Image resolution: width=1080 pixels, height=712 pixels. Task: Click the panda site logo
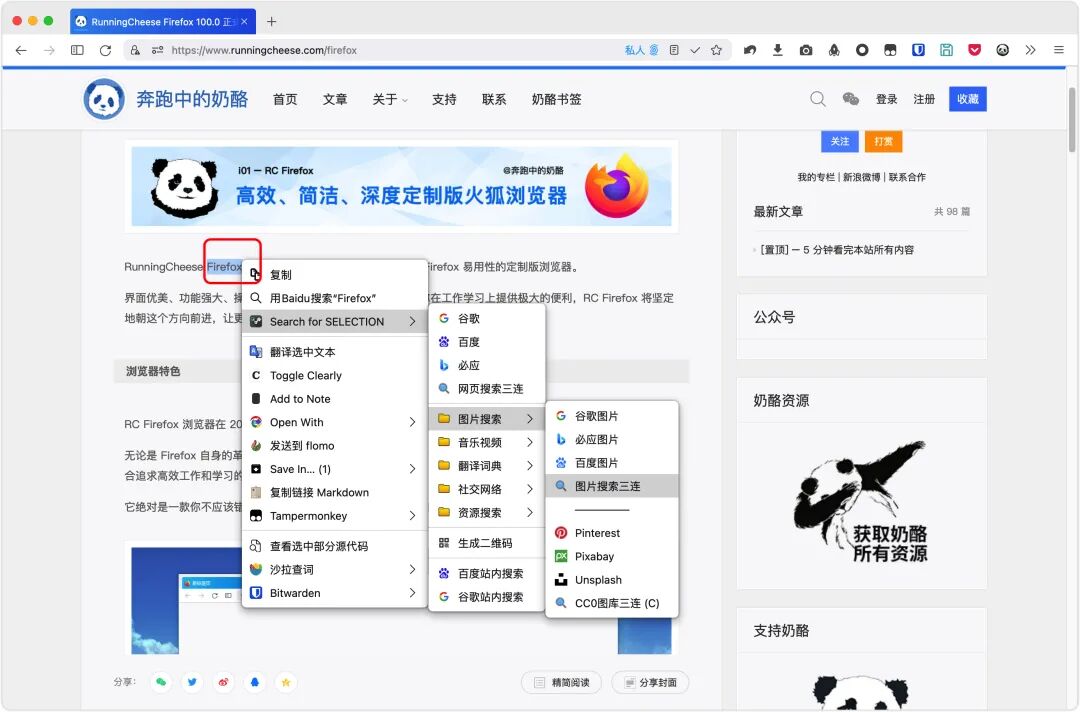(x=104, y=99)
